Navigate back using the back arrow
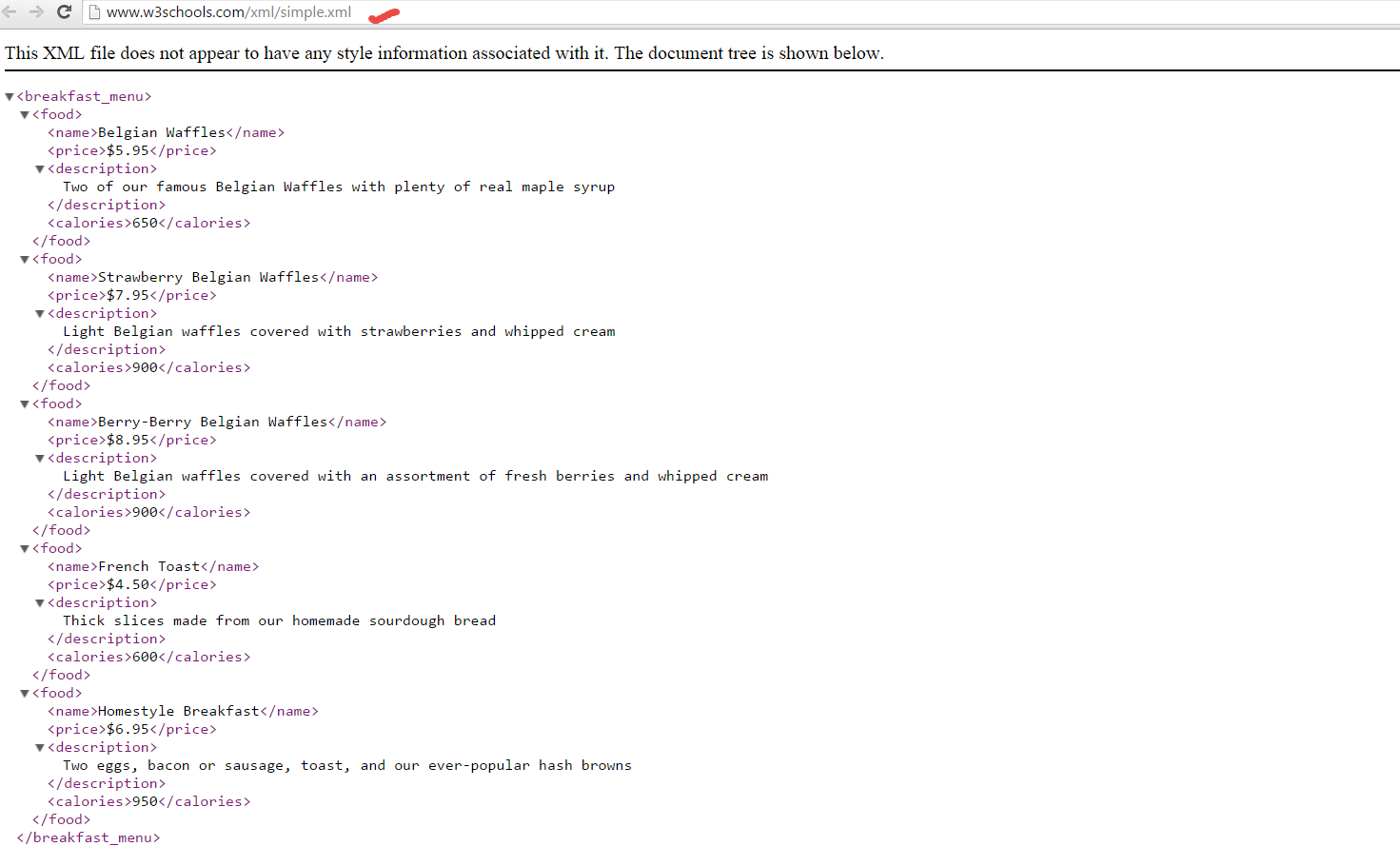This screenshot has height=866, width=1400. pyautogui.click(x=10, y=13)
